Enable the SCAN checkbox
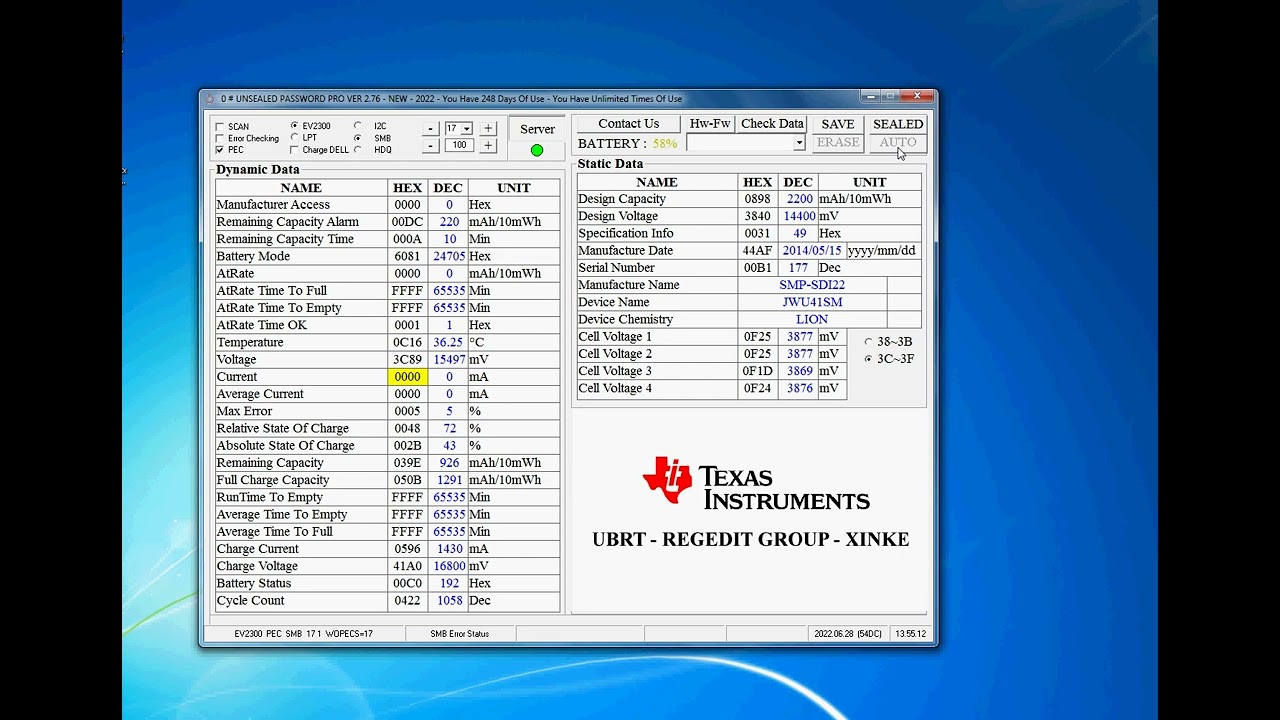1280x720 pixels. pyautogui.click(x=220, y=127)
